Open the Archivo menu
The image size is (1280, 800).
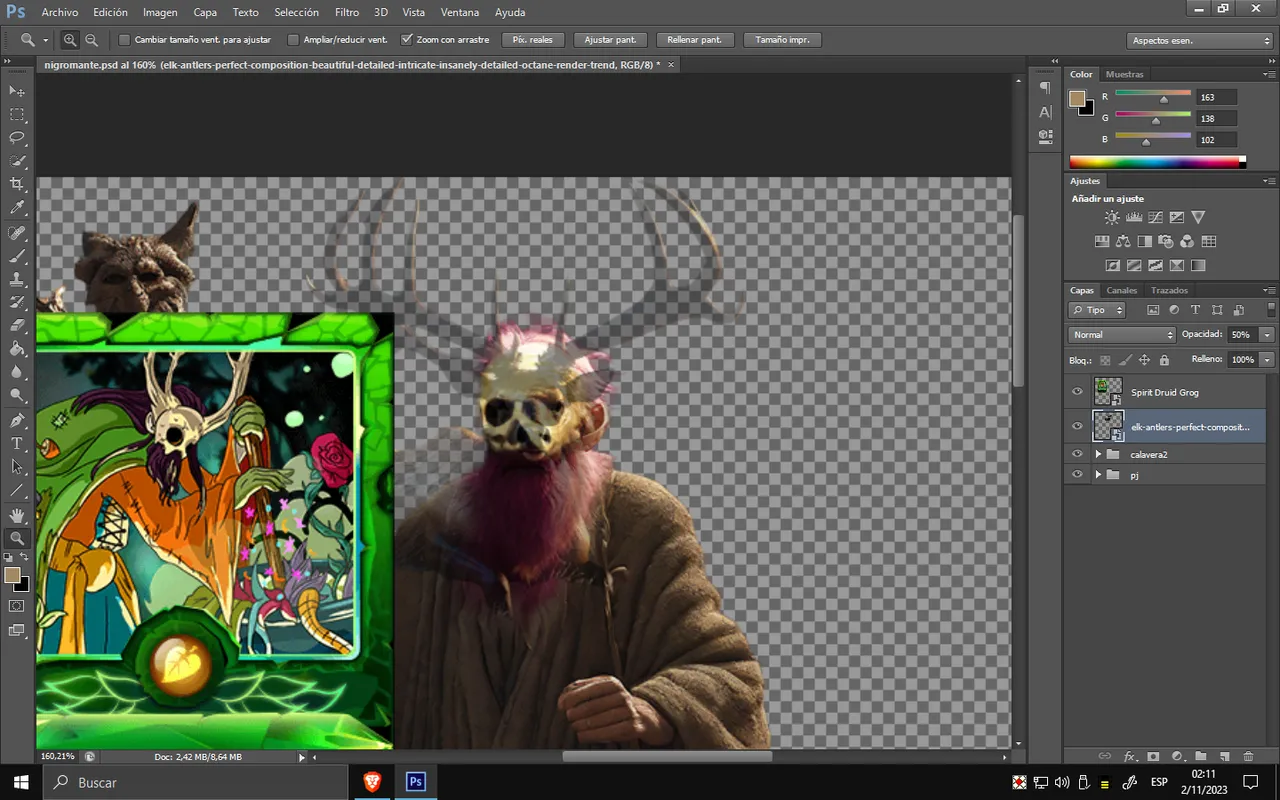pos(60,13)
